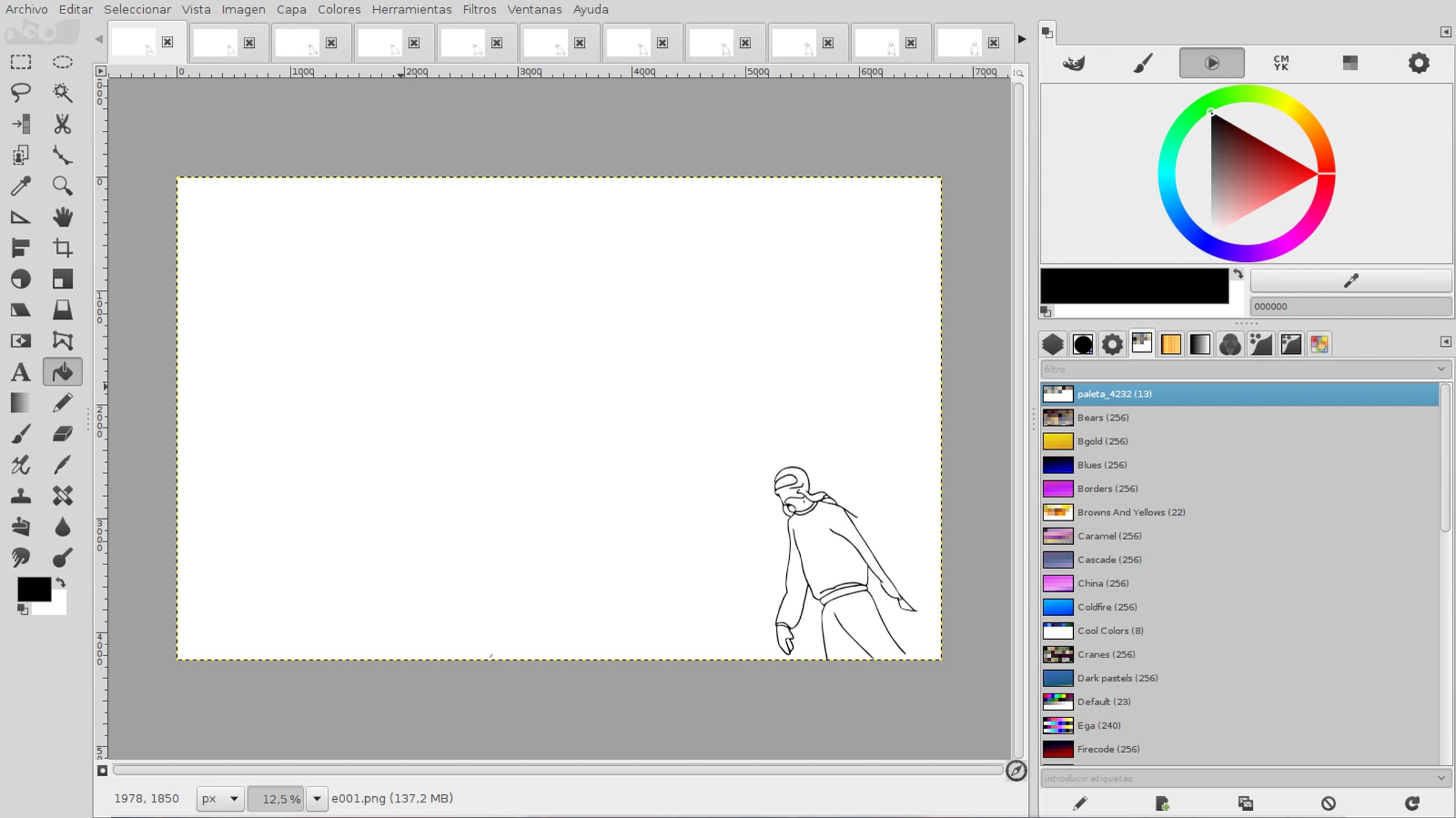The width and height of the screenshot is (1456, 818).
Task: Swap foreground and background colors in toolbox
Action: 61,583
